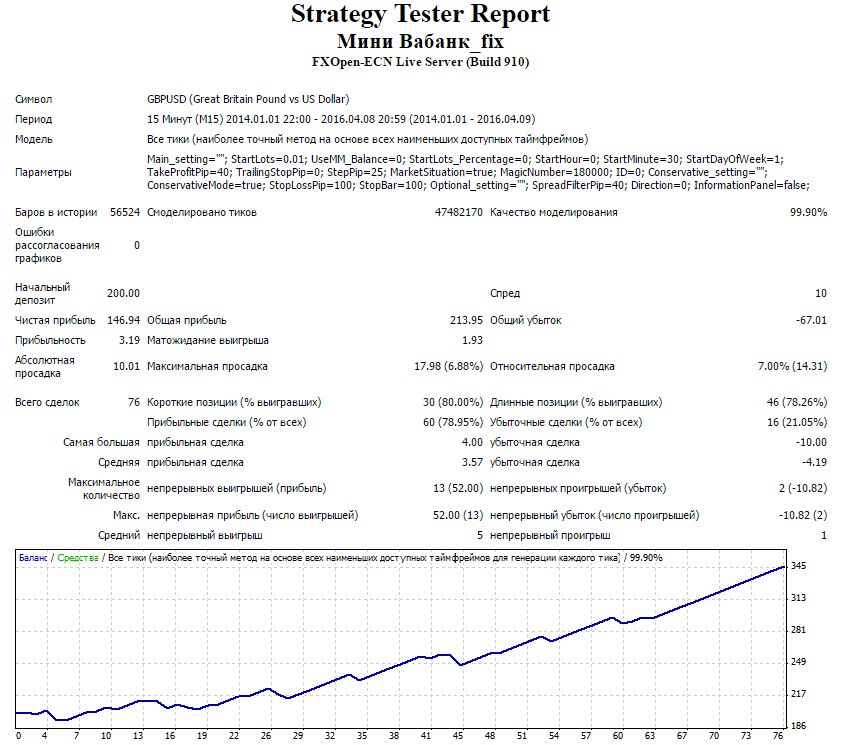Click the 186 axis label on chart
The width and height of the screenshot is (854, 745).
pyautogui.click(x=798, y=725)
